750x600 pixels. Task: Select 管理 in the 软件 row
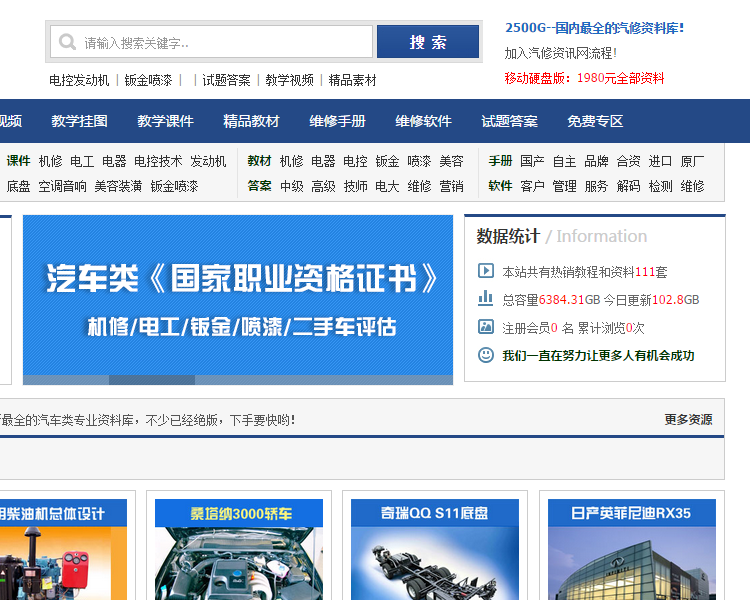tap(564, 186)
